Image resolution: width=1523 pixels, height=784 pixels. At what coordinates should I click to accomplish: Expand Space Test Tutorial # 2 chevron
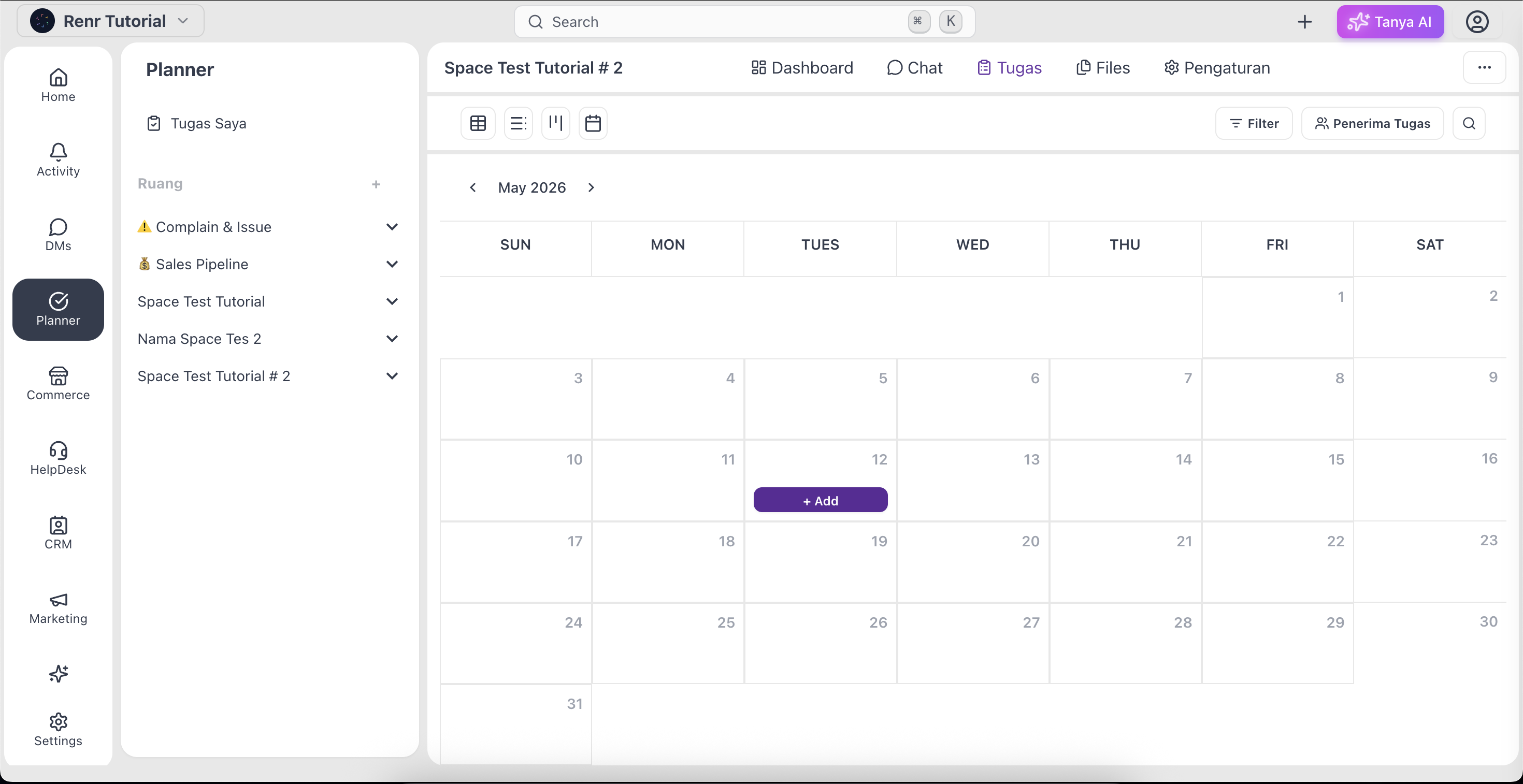click(392, 376)
